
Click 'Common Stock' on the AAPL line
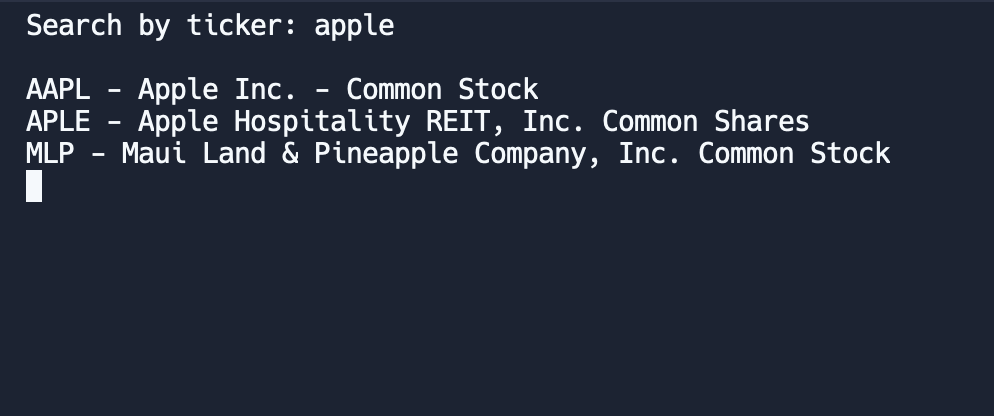click(442, 89)
